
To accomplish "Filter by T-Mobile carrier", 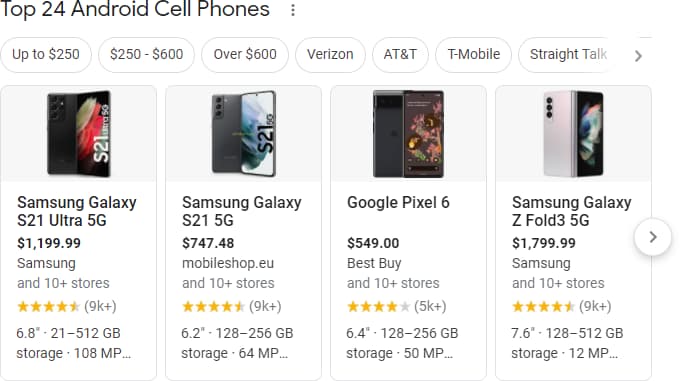I will [x=474, y=55].
